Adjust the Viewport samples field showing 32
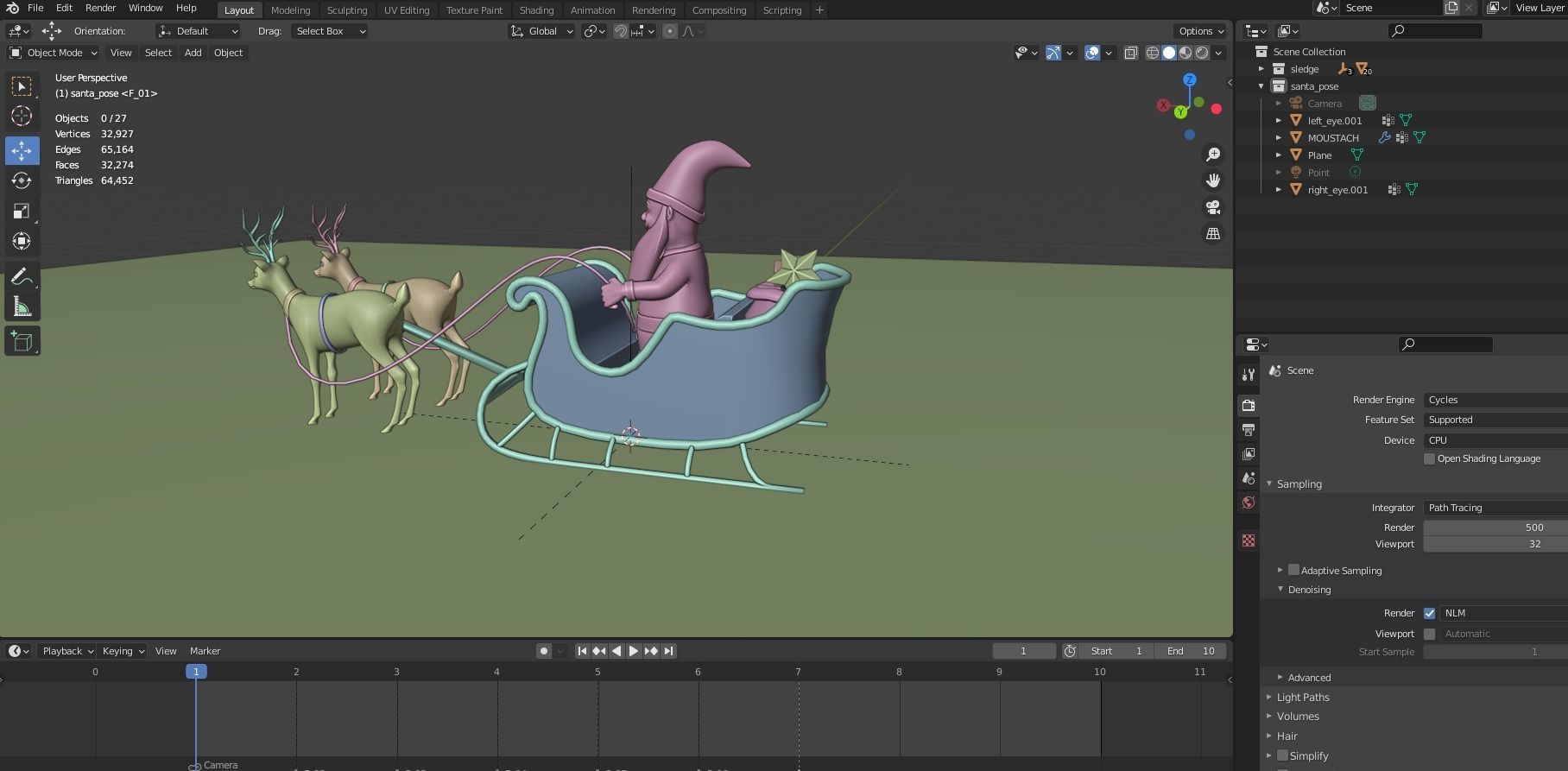 [x=1495, y=544]
